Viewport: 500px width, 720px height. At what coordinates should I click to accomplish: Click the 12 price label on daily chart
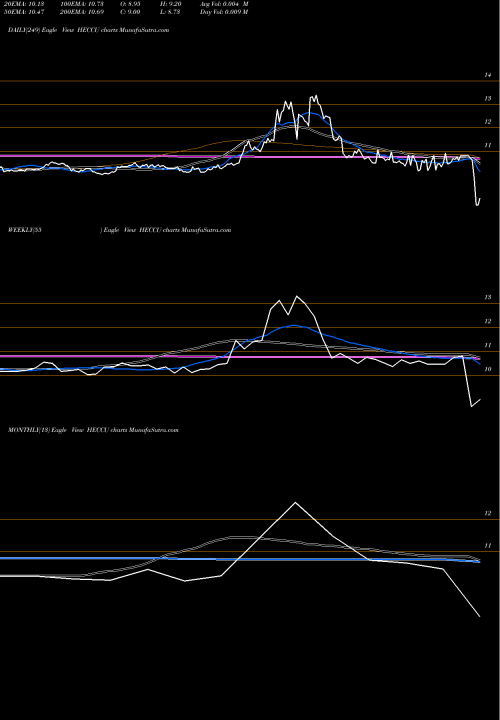[488, 122]
